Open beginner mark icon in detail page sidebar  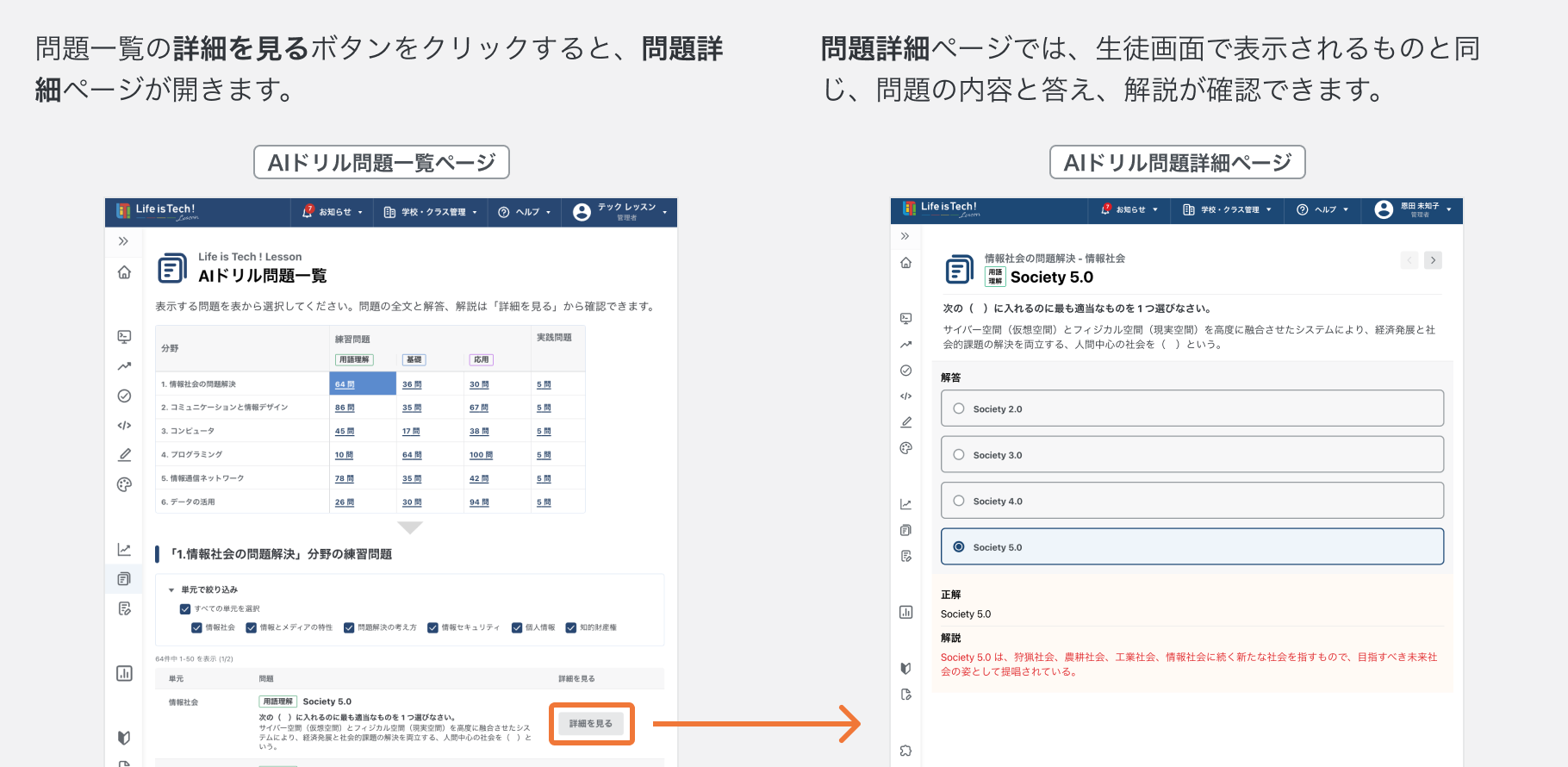coord(905,668)
